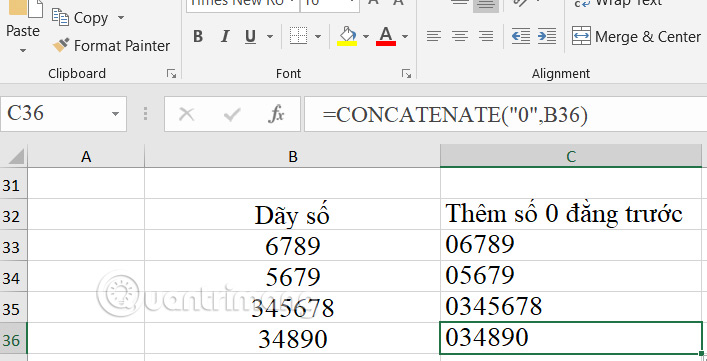707x361 pixels.
Task: Open borders dropdown arrow
Action: [x=318, y=37]
